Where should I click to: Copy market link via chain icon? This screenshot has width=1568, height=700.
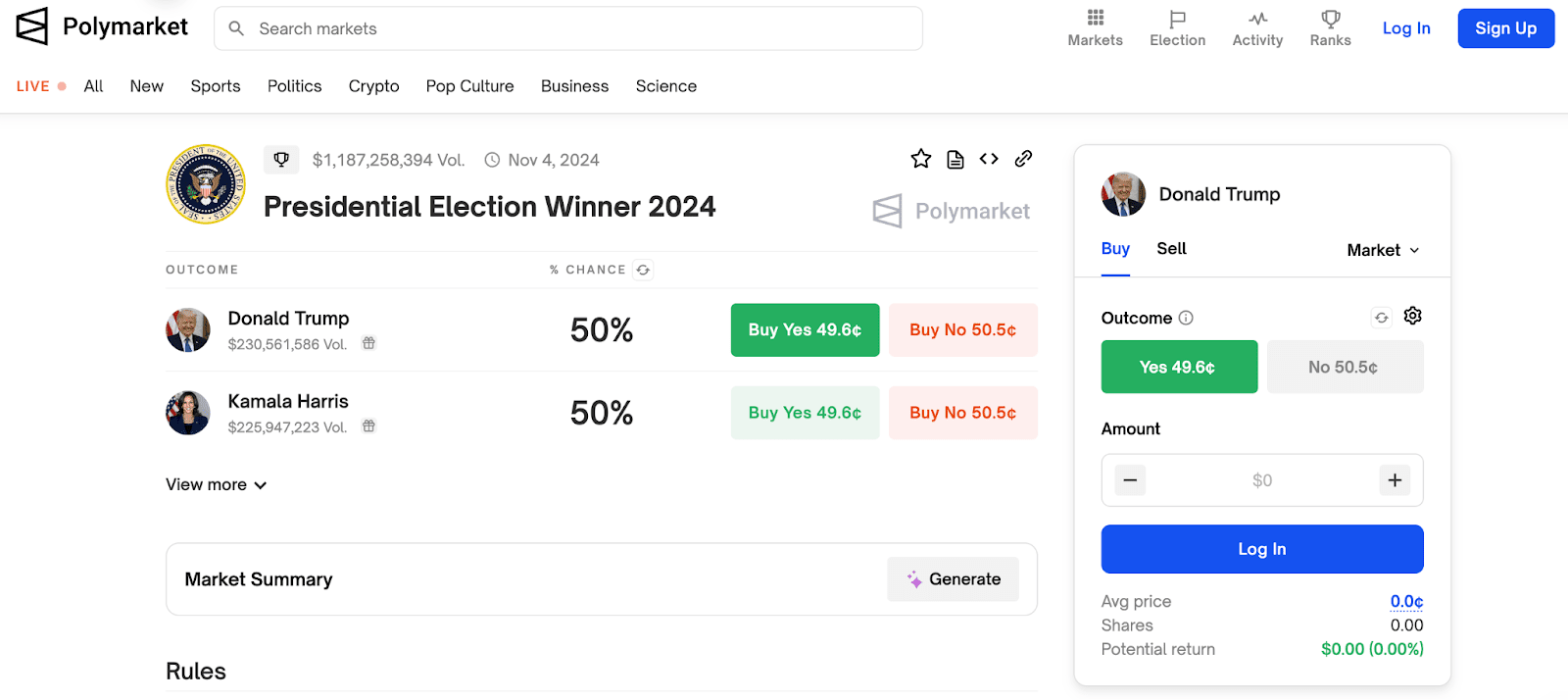pos(1023,159)
